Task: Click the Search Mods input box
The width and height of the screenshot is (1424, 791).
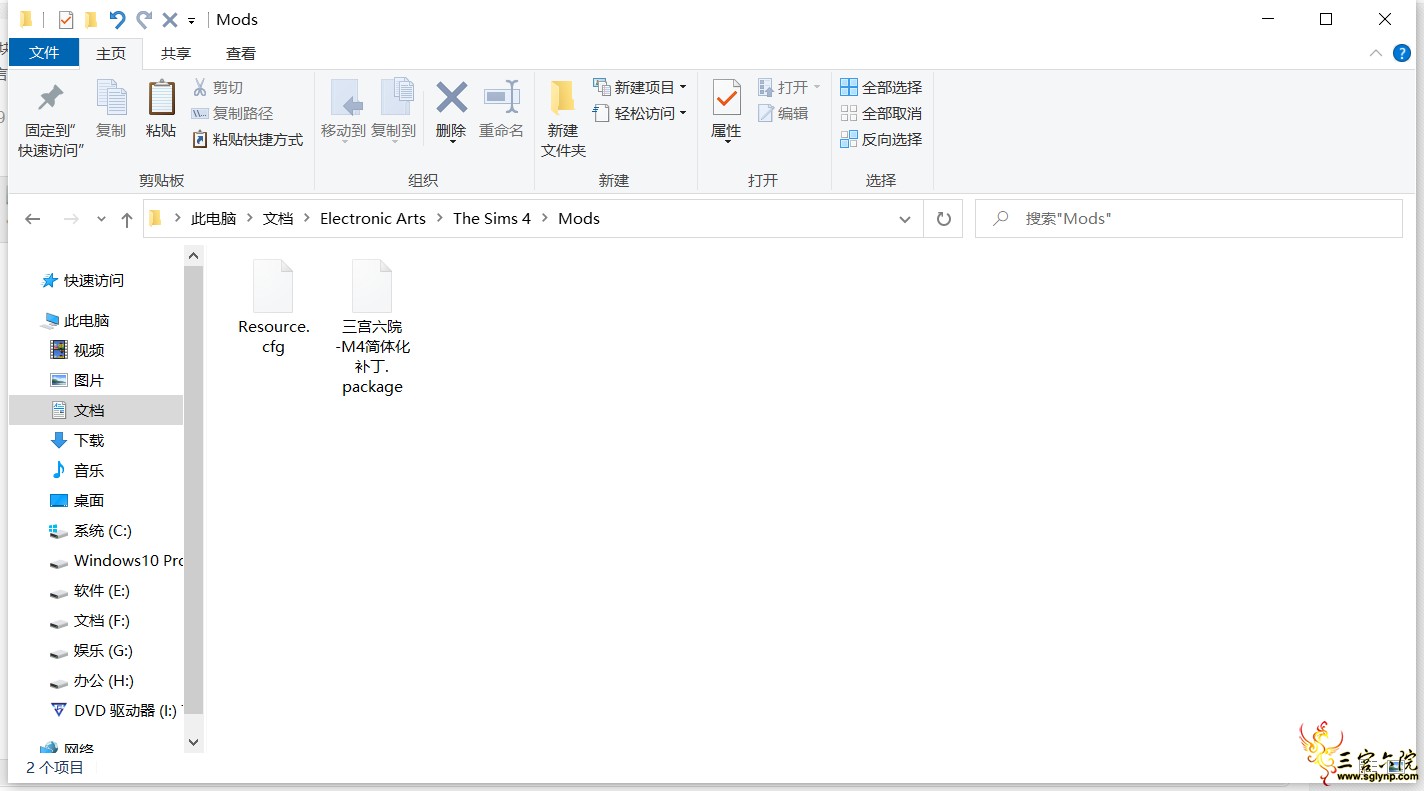Action: point(1189,219)
